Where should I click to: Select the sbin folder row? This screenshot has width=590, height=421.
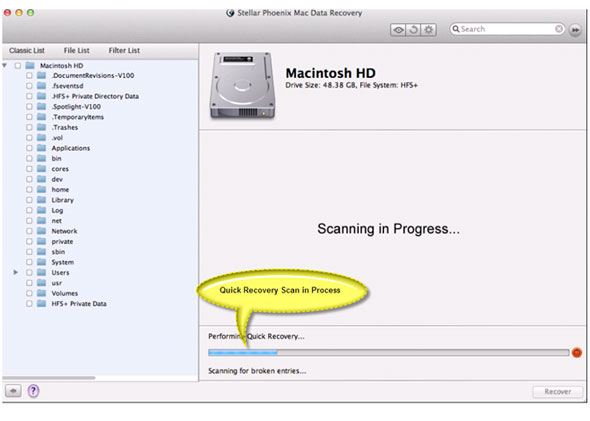pos(100,252)
